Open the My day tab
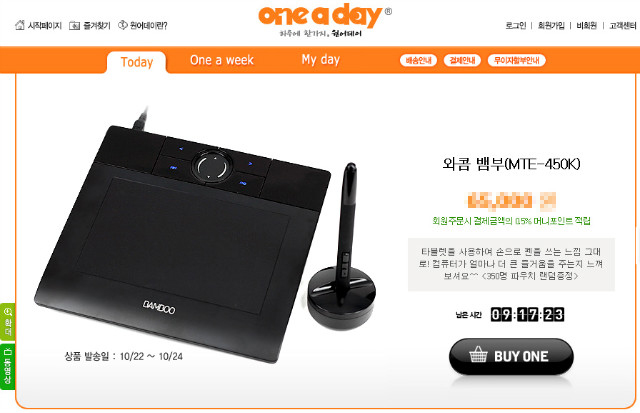The width and height of the screenshot is (640, 413). [320, 60]
